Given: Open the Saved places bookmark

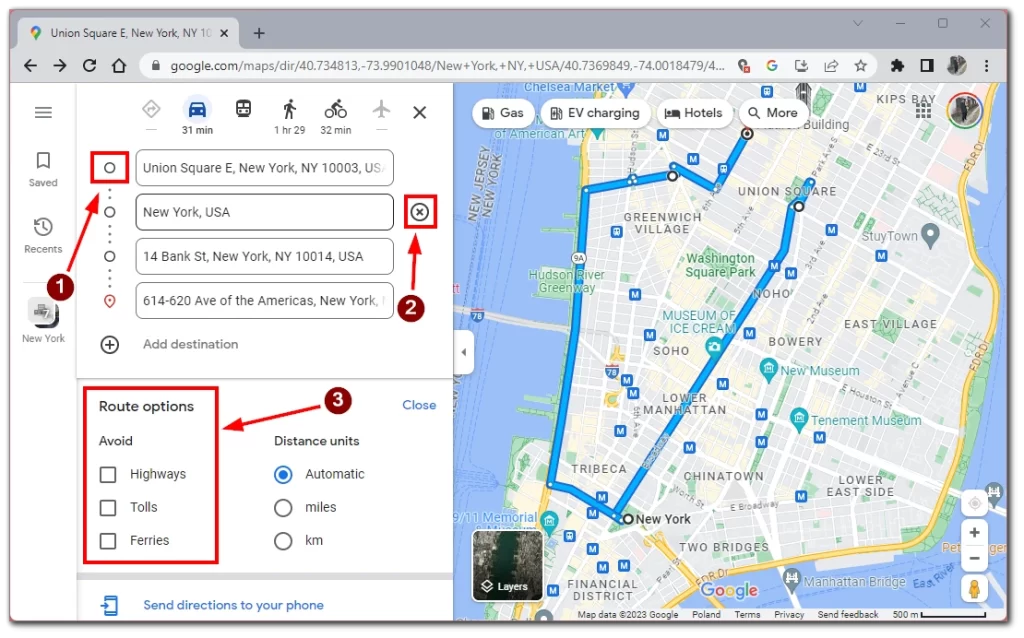Looking at the screenshot, I should pos(43,169).
